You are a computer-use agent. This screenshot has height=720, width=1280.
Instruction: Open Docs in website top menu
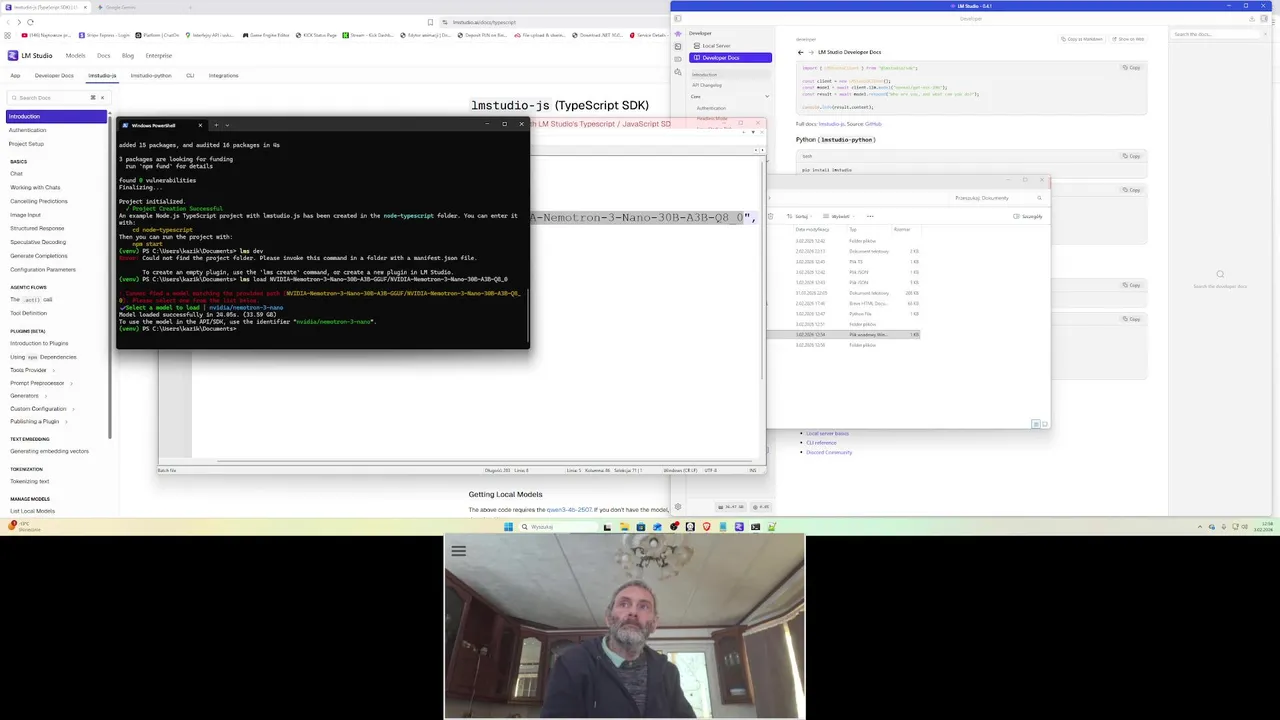(103, 56)
